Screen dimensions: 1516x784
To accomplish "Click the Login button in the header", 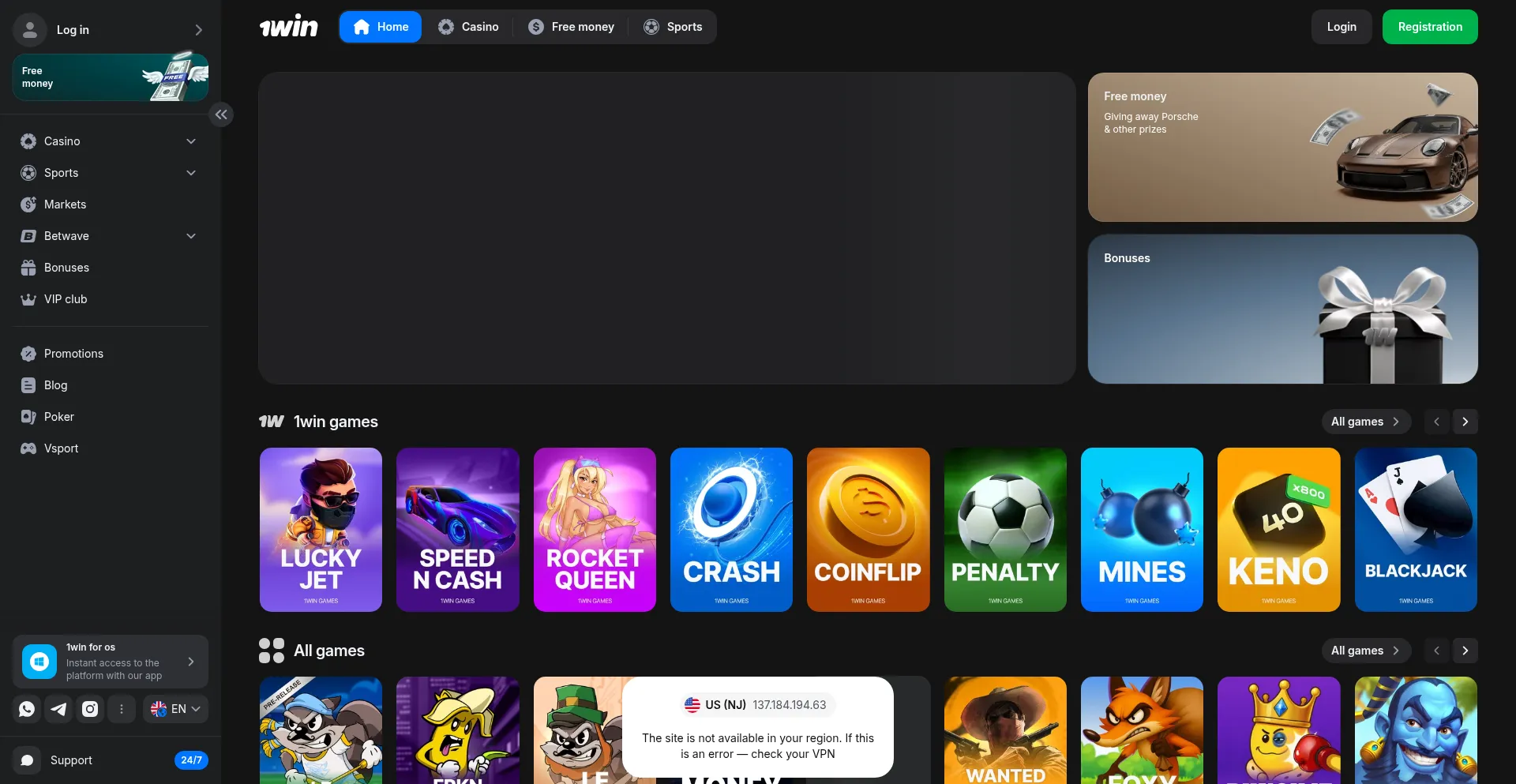I will coord(1342,27).
